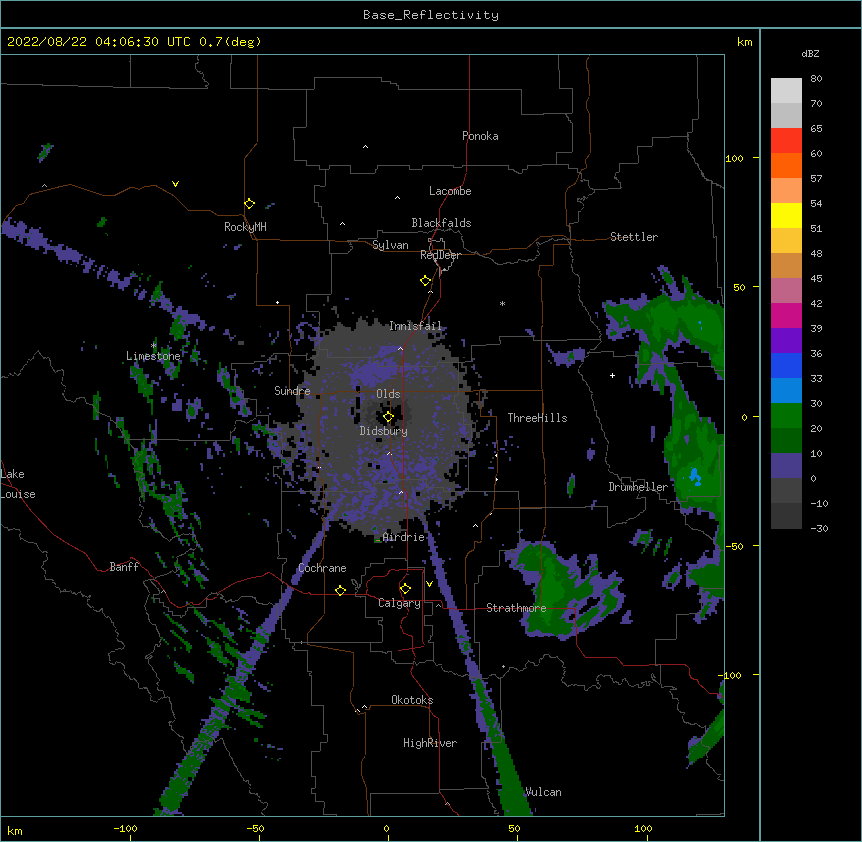Click the -100 tick label on the bottom axis
Viewport: 862px width, 842px height.
point(125,828)
